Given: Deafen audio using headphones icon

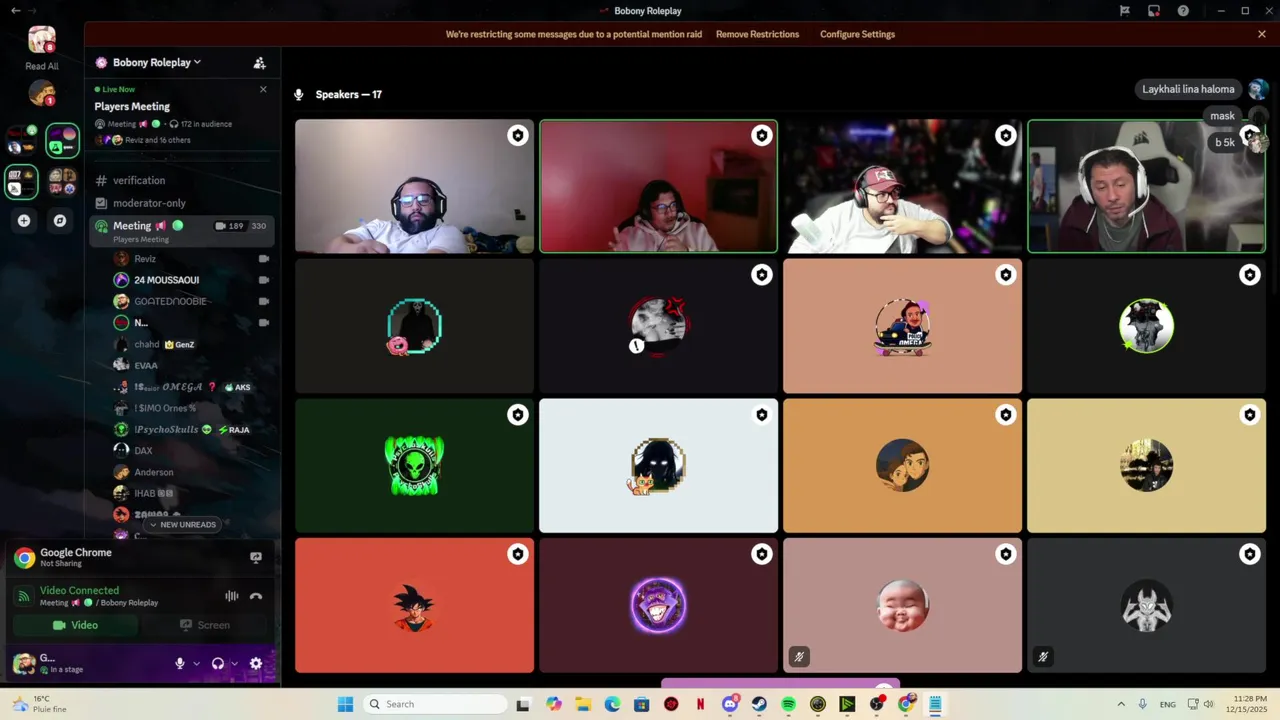Looking at the screenshot, I should pos(218,663).
